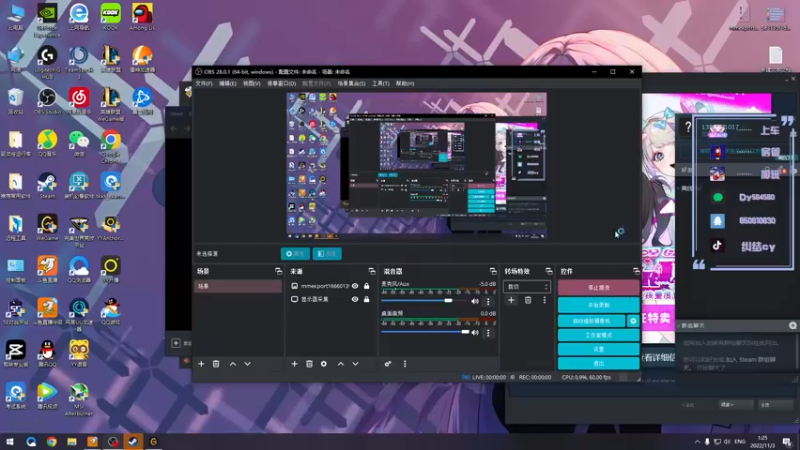The height and width of the screenshot is (450, 800).
Task: Open notification center in the taskbar
Action: (787, 441)
